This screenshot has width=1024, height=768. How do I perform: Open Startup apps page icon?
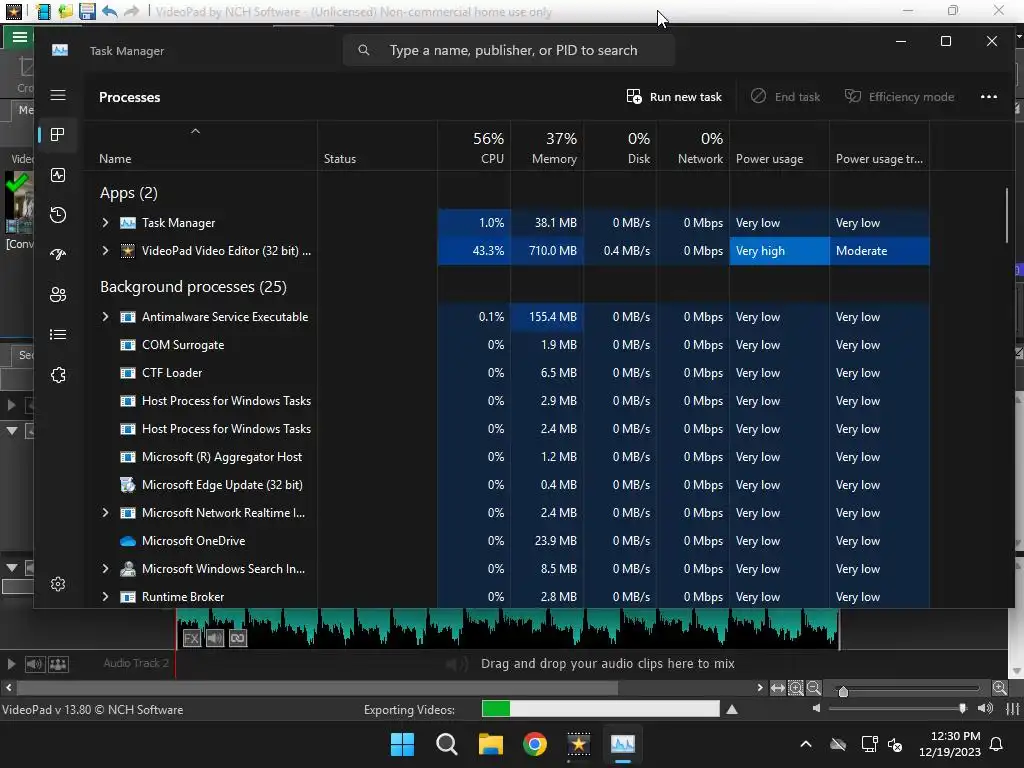point(58,255)
